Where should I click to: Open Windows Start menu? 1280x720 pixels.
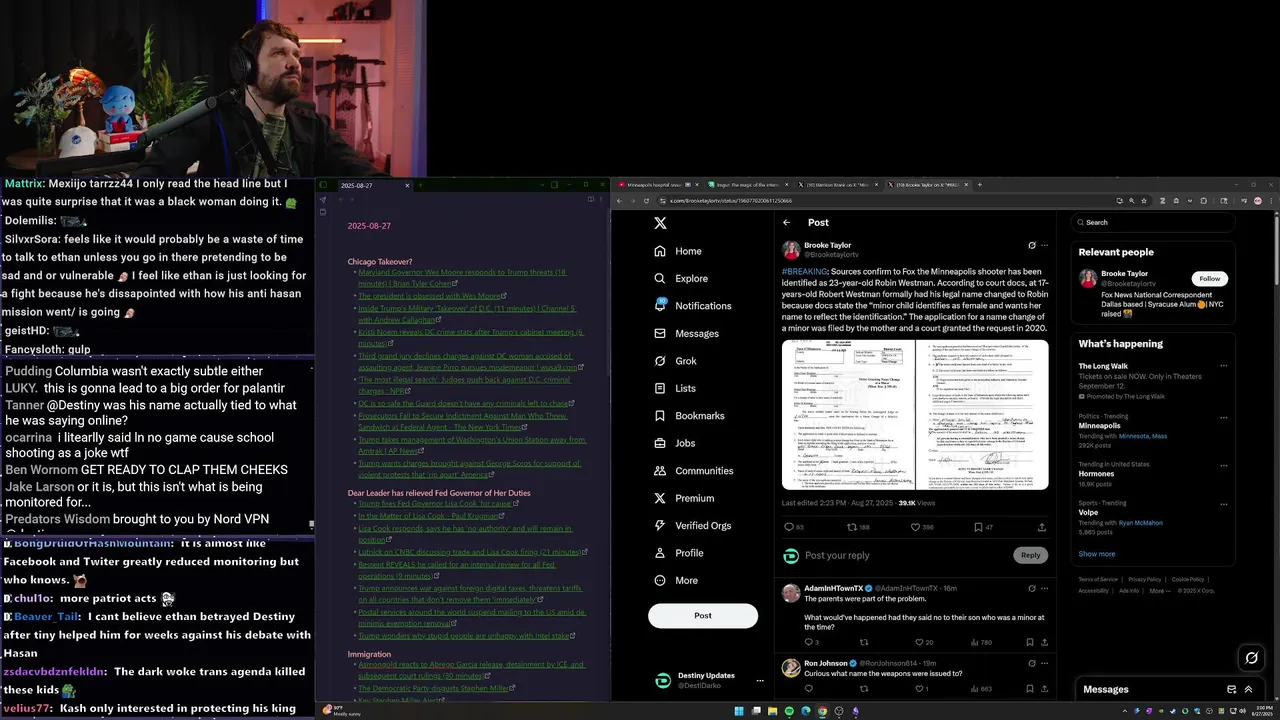(740, 711)
